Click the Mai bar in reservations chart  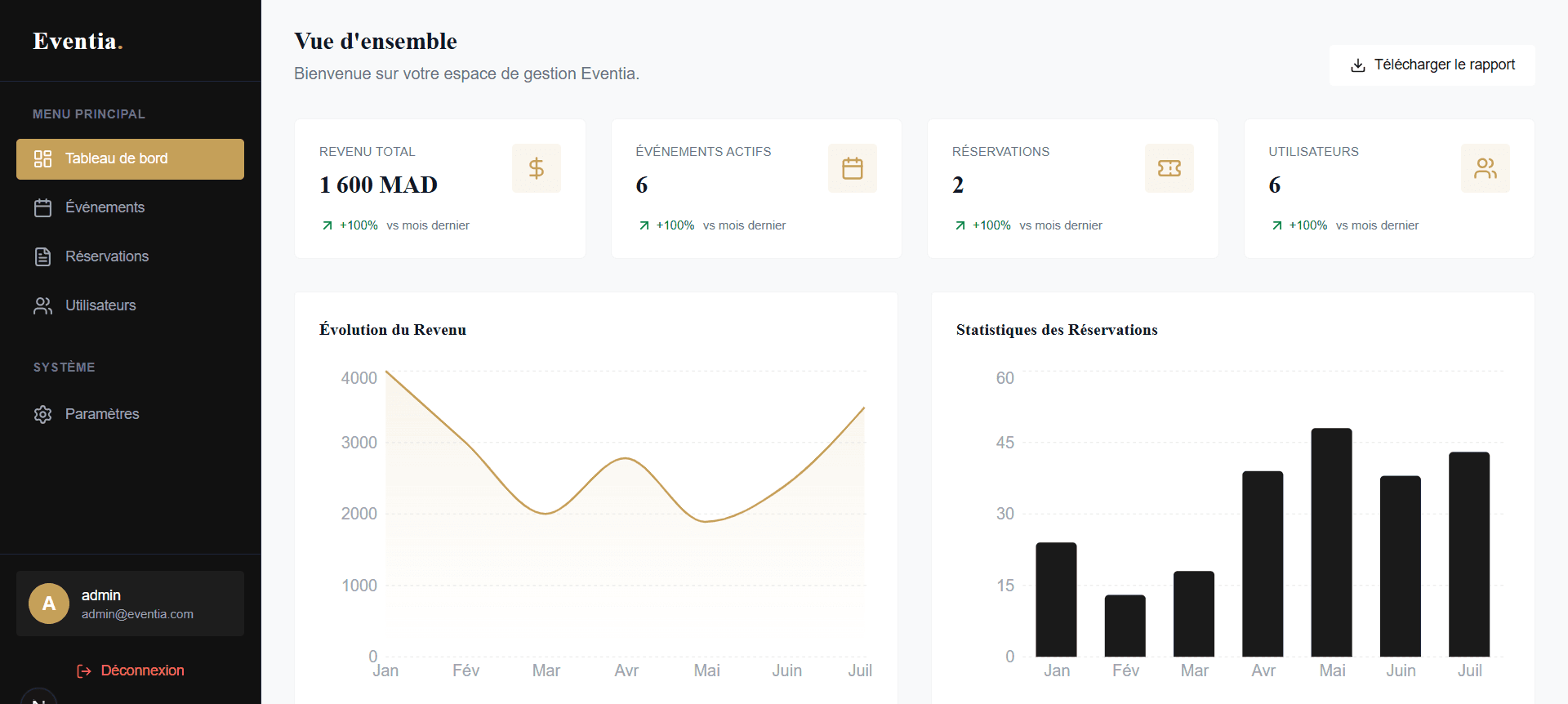click(1332, 542)
